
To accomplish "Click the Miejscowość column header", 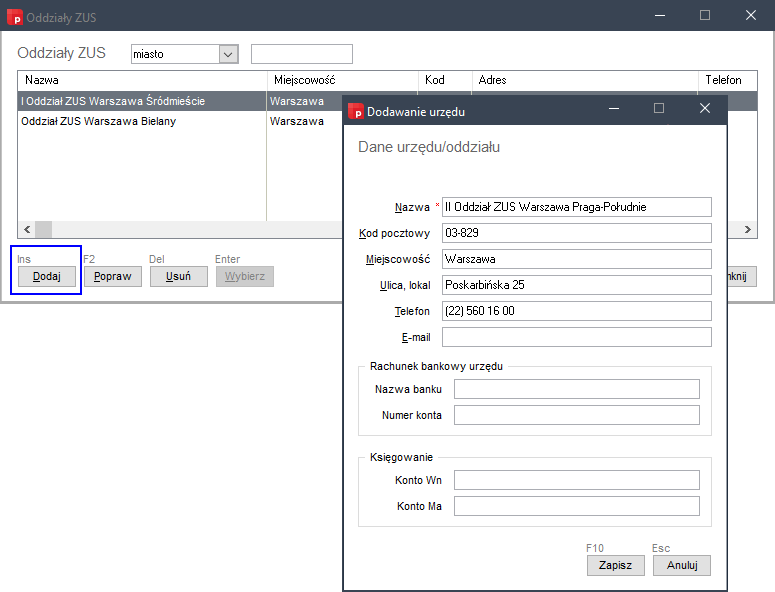I will [x=343, y=80].
